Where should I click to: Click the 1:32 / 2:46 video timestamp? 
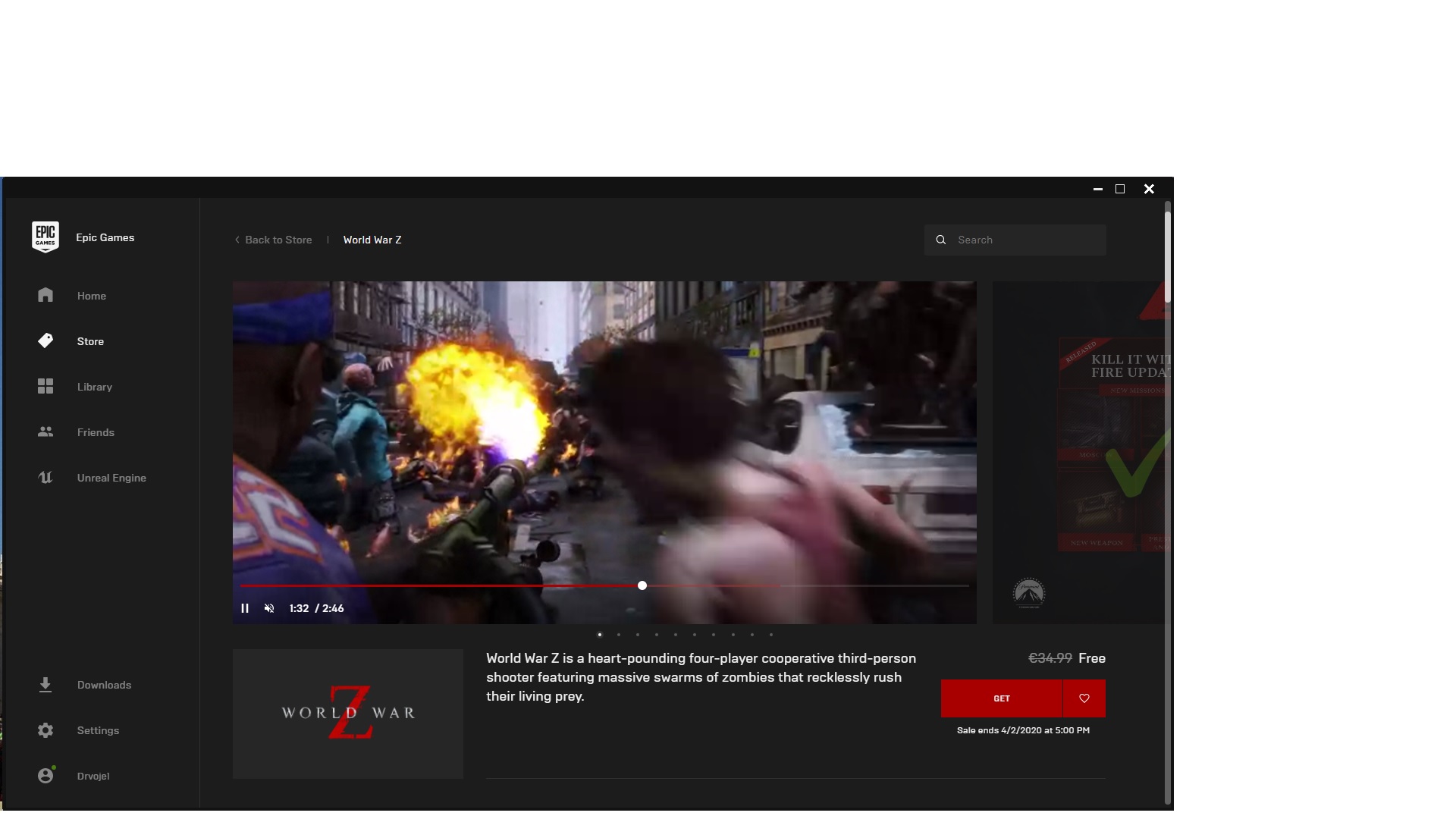(316, 608)
